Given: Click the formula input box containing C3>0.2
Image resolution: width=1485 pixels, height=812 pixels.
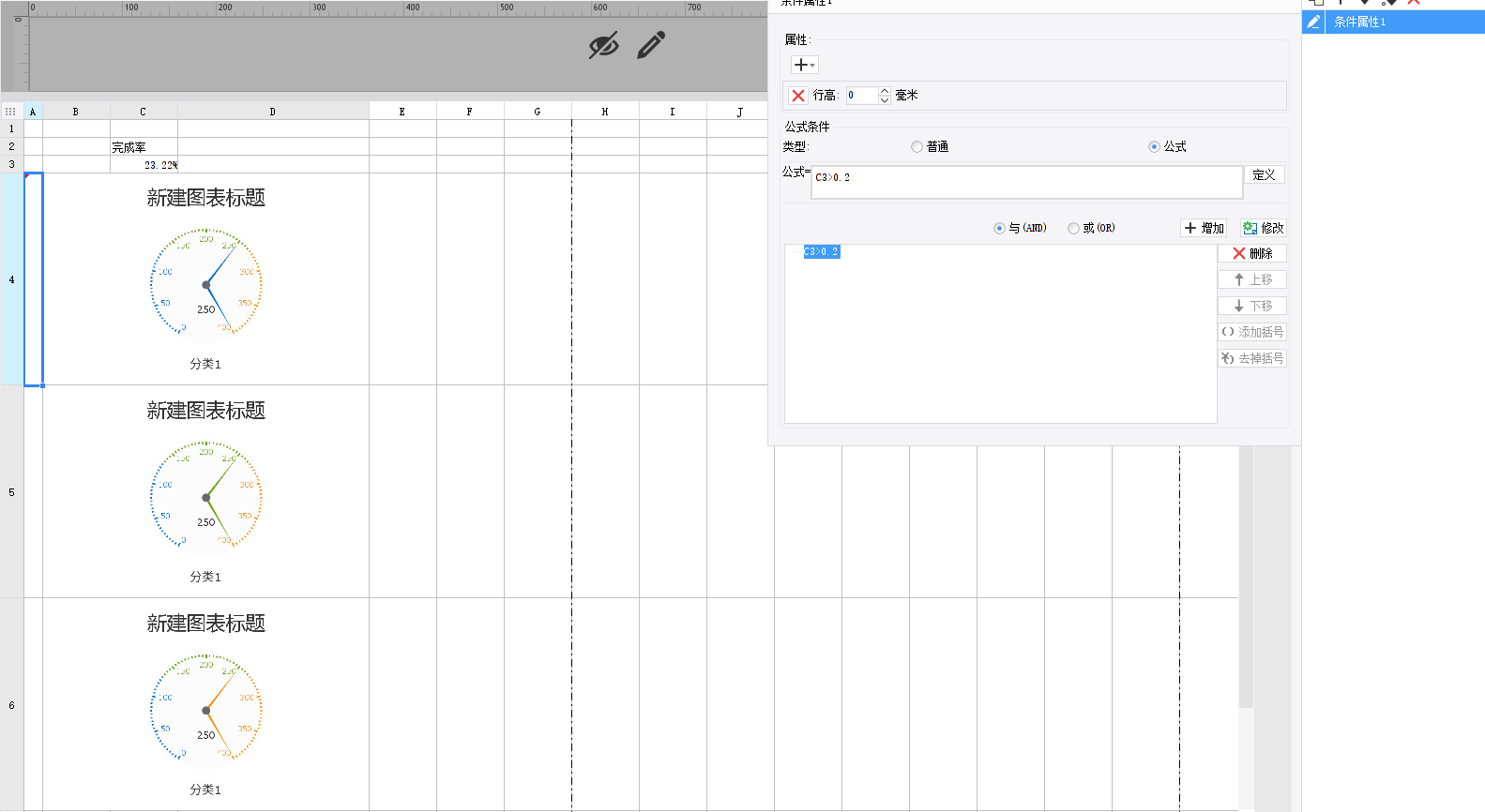Looking at the screenshot, I should click(x=1026, y=182).
